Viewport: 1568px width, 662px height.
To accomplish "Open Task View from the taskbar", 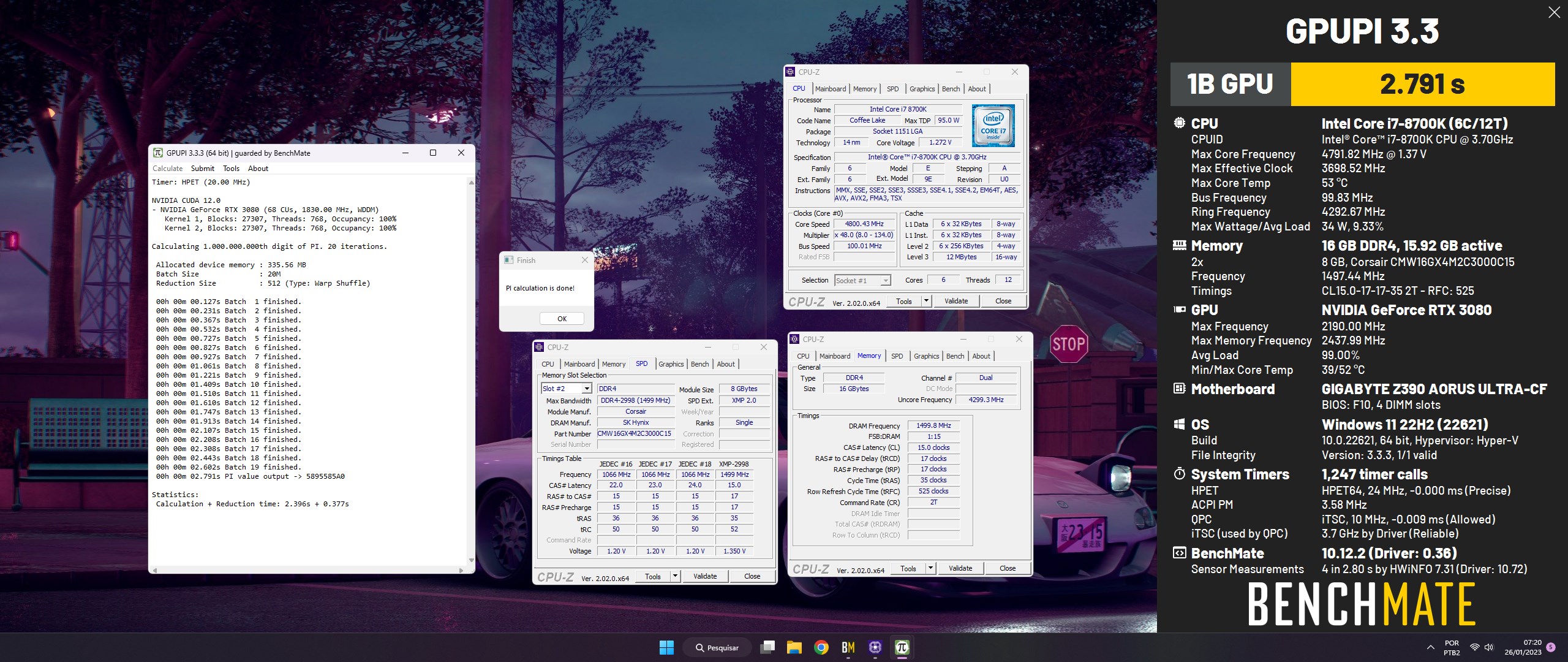I will [767, 647].
